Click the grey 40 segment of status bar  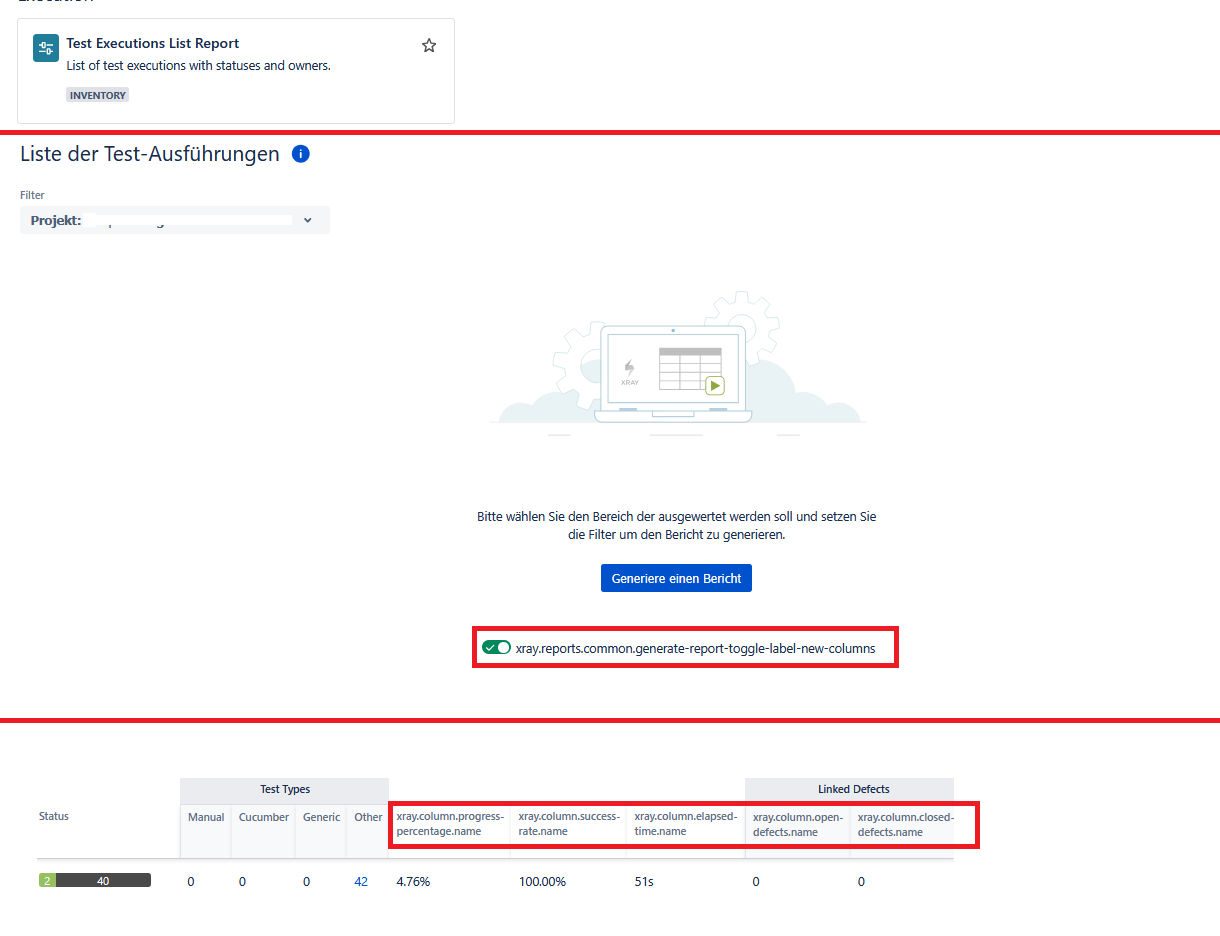[103, 881]
